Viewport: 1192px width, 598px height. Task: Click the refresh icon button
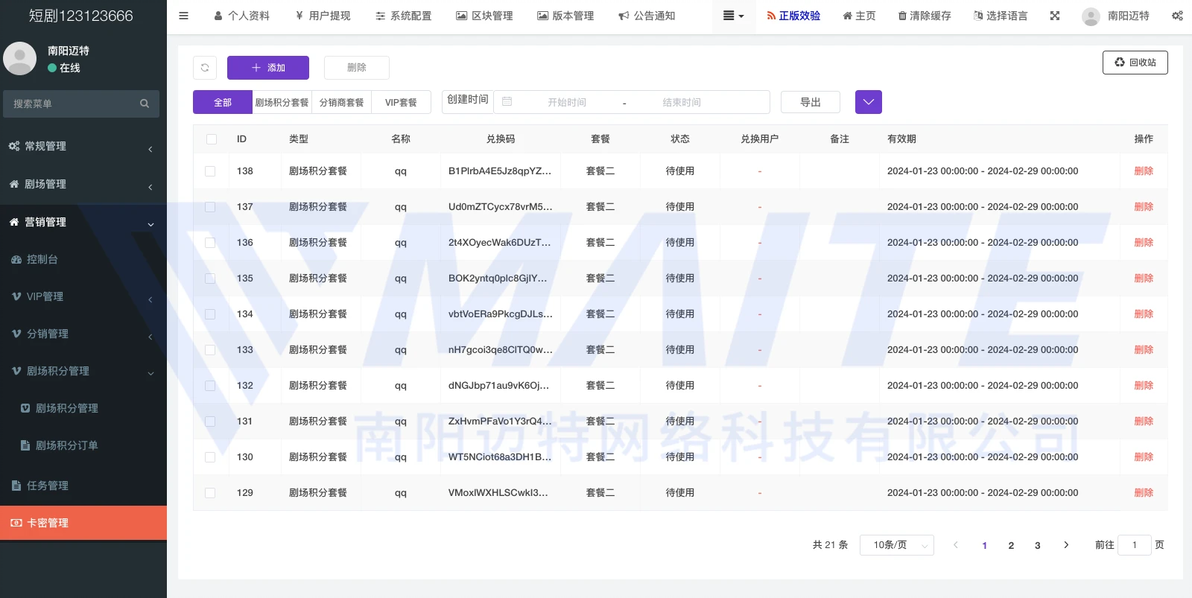tap(205, 67)
